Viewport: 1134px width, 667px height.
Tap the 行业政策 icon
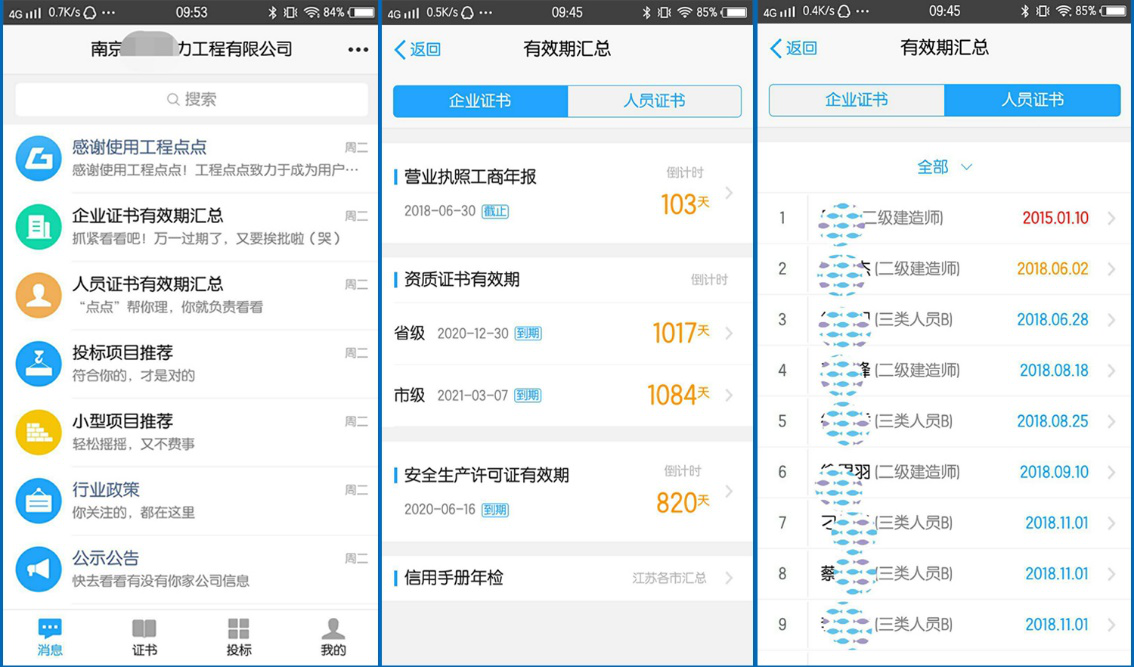[x=39, y=500]
